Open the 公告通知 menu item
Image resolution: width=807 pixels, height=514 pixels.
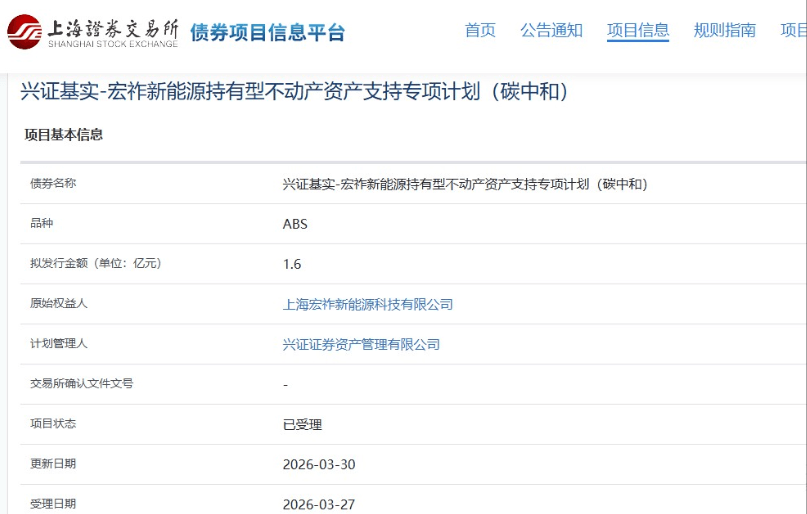tap(551, 30)
